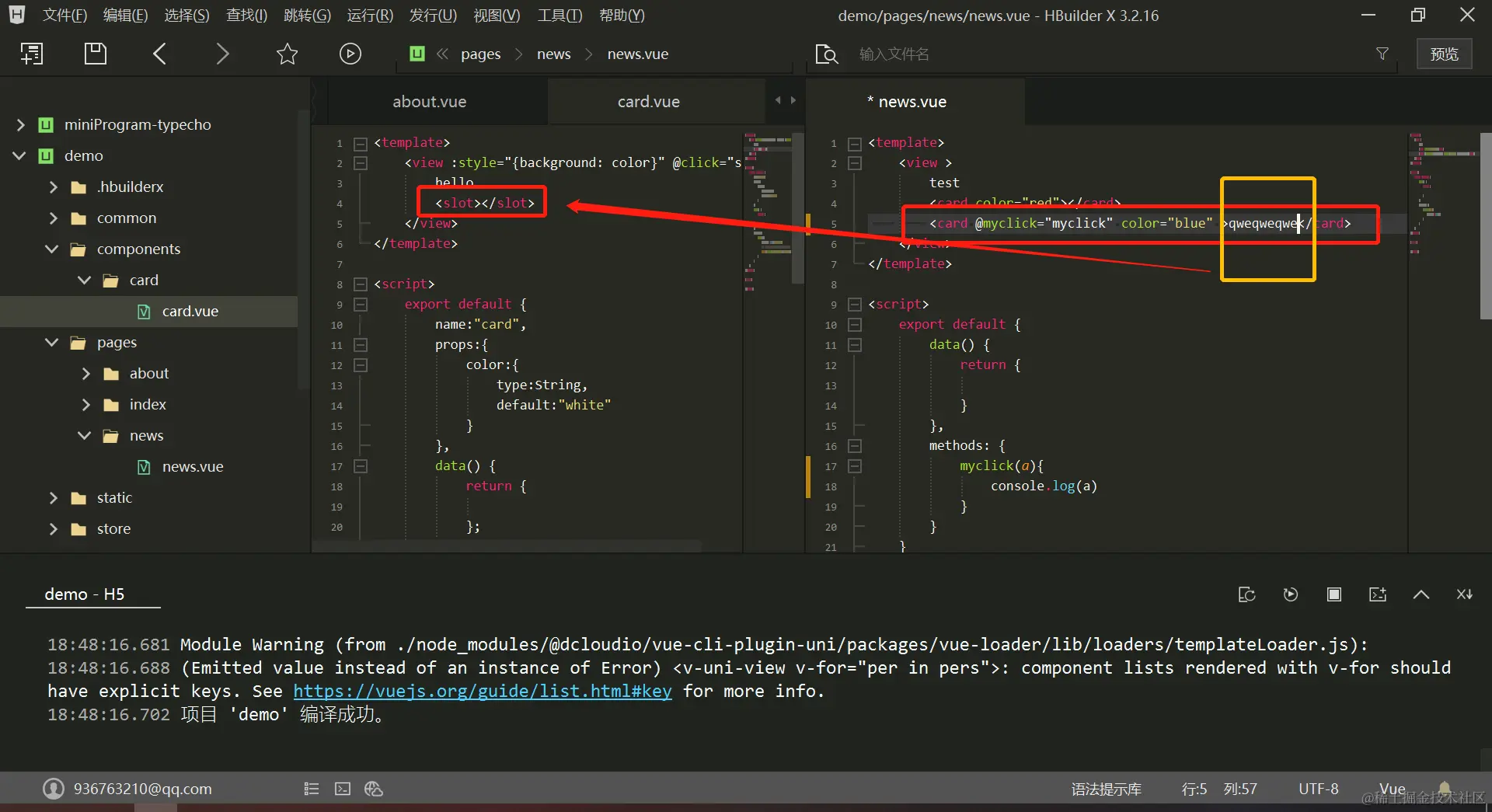Collapse the demo project tree
The width and height of the screenshot is (1492, 812).
coord(19,156)
